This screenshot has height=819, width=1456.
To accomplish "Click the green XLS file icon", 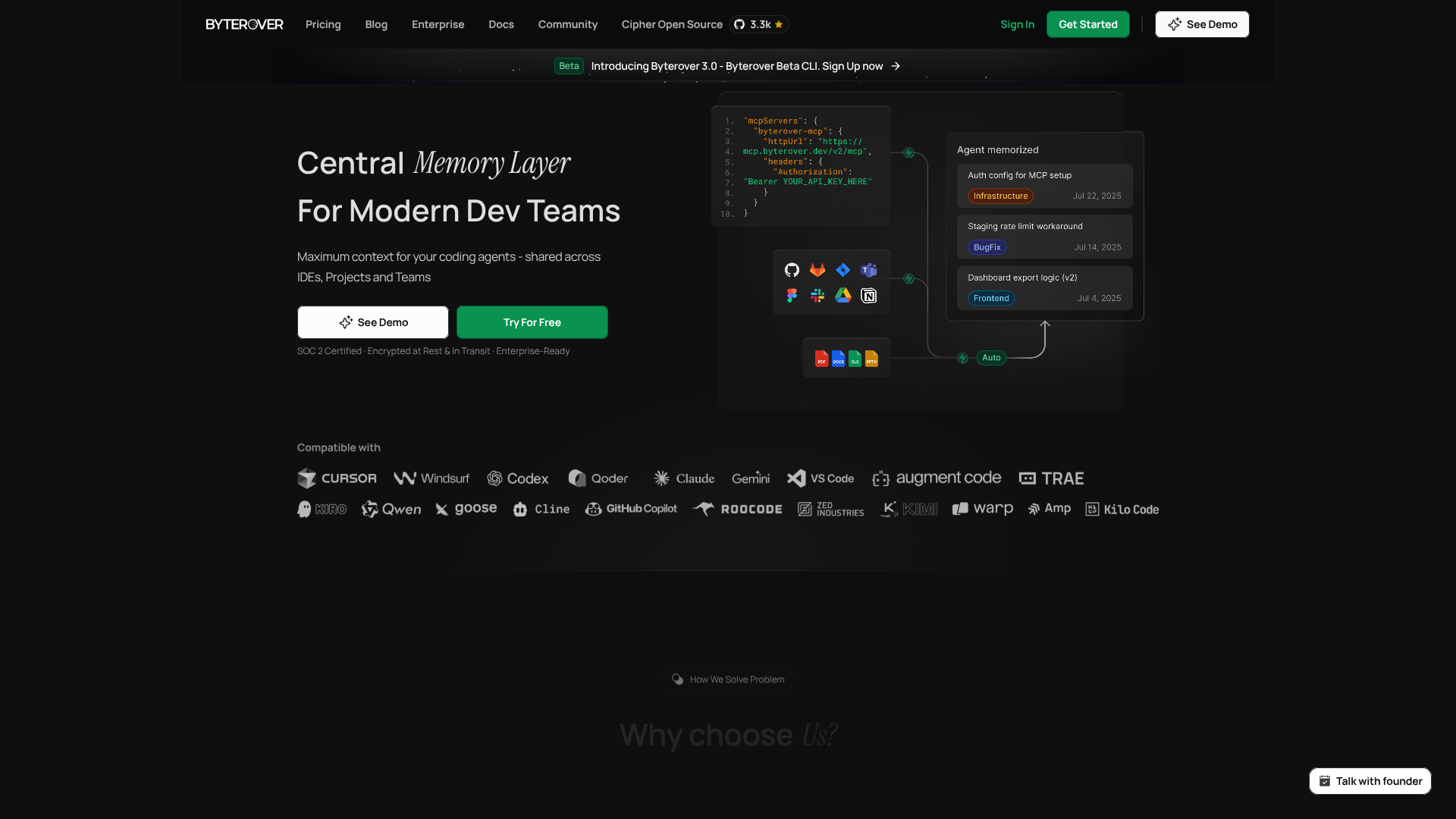I will tap(855, 359).
